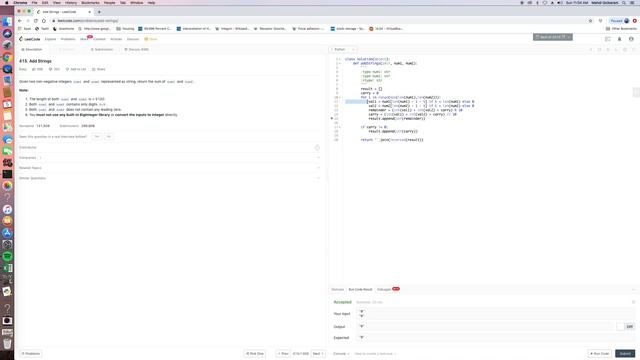Go to the Prev problem

coord(283,353)
